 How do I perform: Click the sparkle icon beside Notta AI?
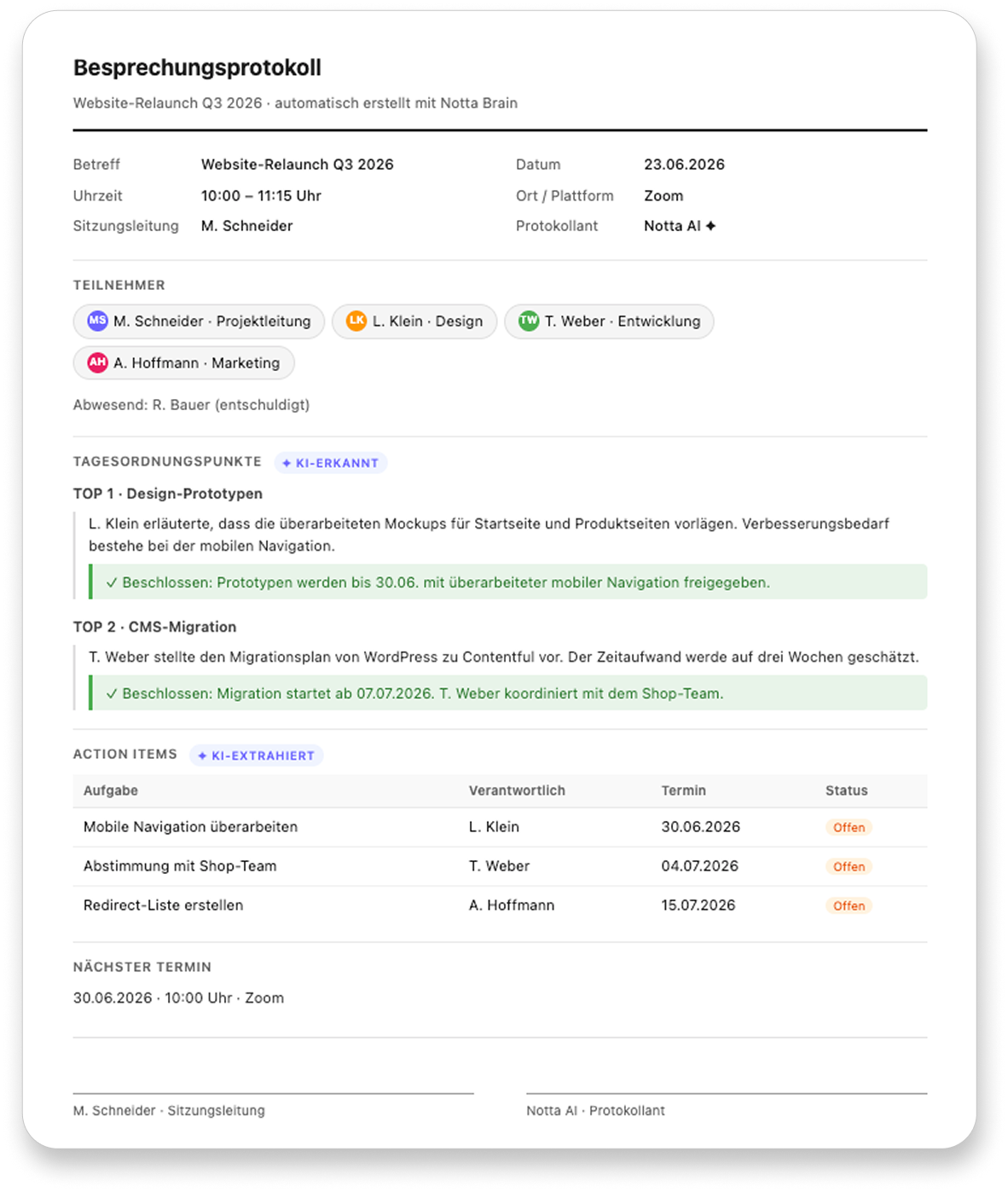[710, 226]
